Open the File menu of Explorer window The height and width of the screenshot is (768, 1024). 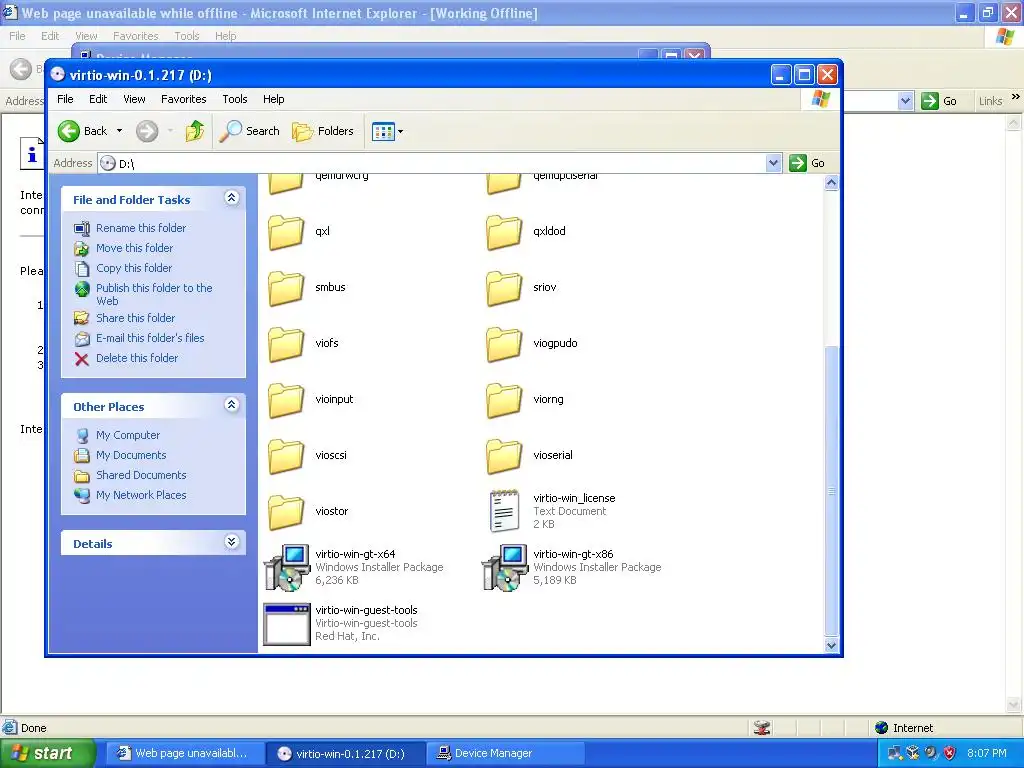[65, 99]
